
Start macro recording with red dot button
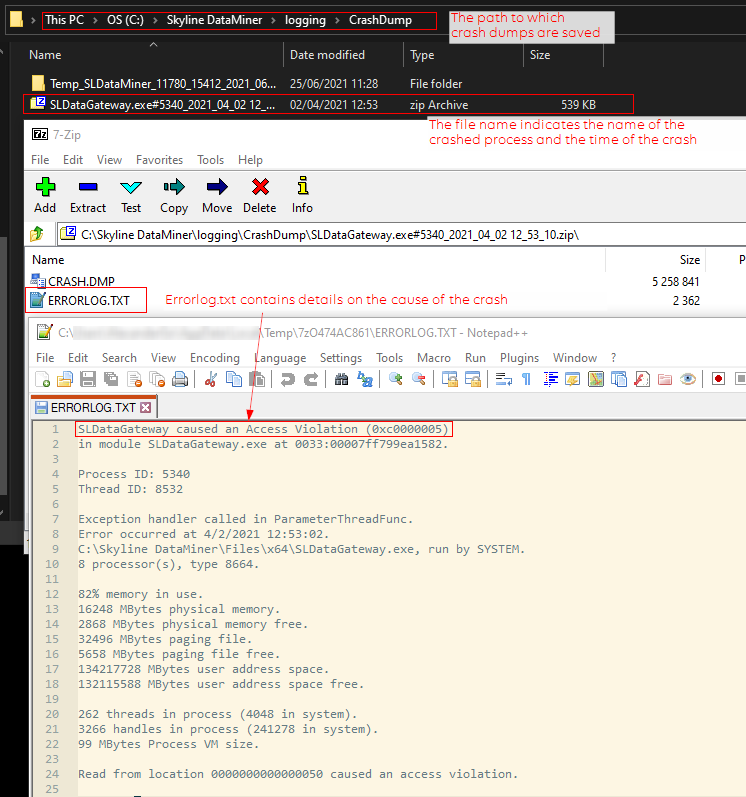point(718,379)
